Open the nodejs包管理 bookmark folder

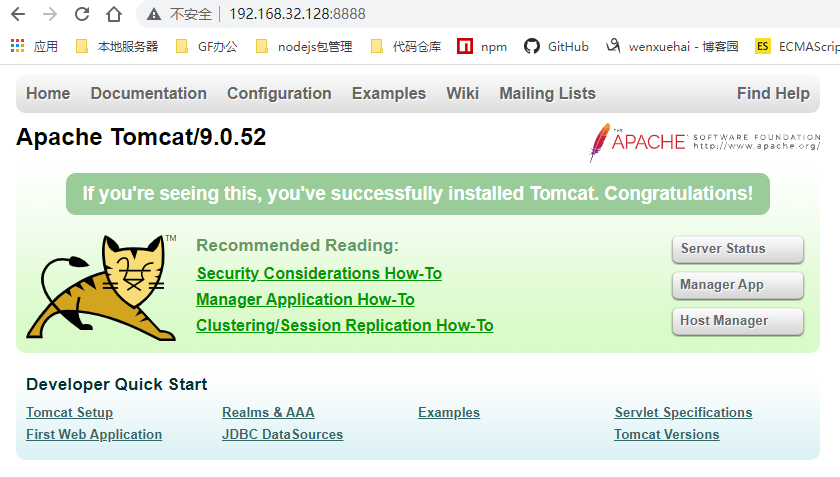pos(304,47)
